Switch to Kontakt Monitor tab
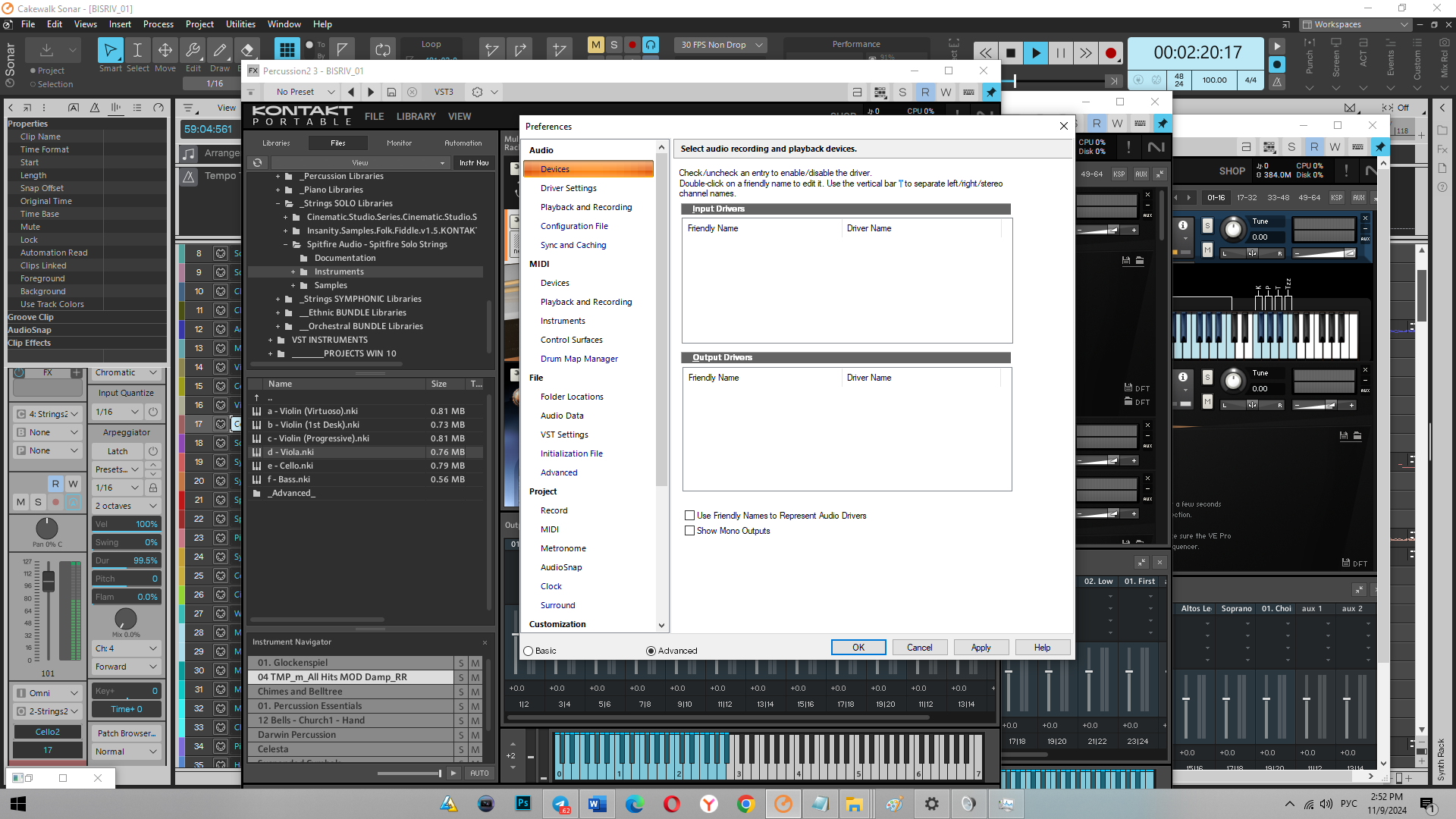Image resolution: width=1456 pixels, height=819 pixels. pyautogui.click(x=399, y=143)
